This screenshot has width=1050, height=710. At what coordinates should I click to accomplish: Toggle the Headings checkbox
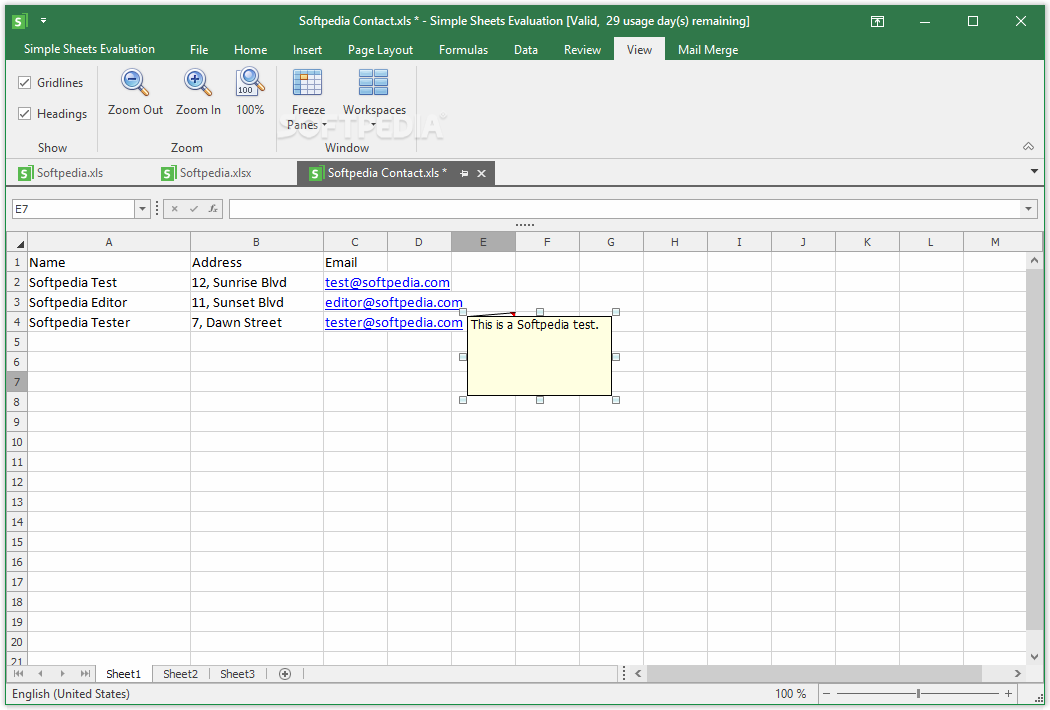[x=25, y=113]
